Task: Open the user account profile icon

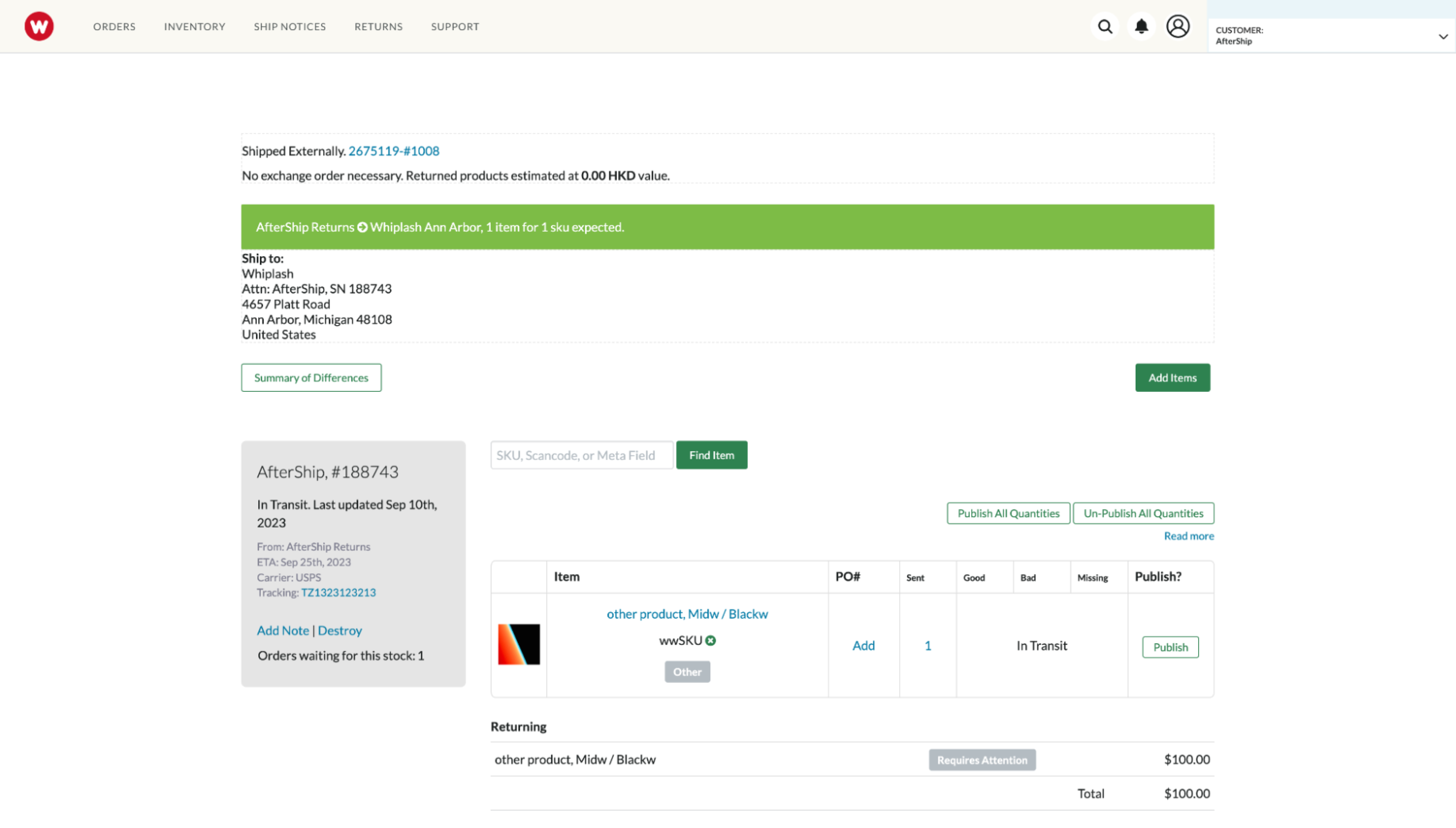Action: tap(1178, 26)
